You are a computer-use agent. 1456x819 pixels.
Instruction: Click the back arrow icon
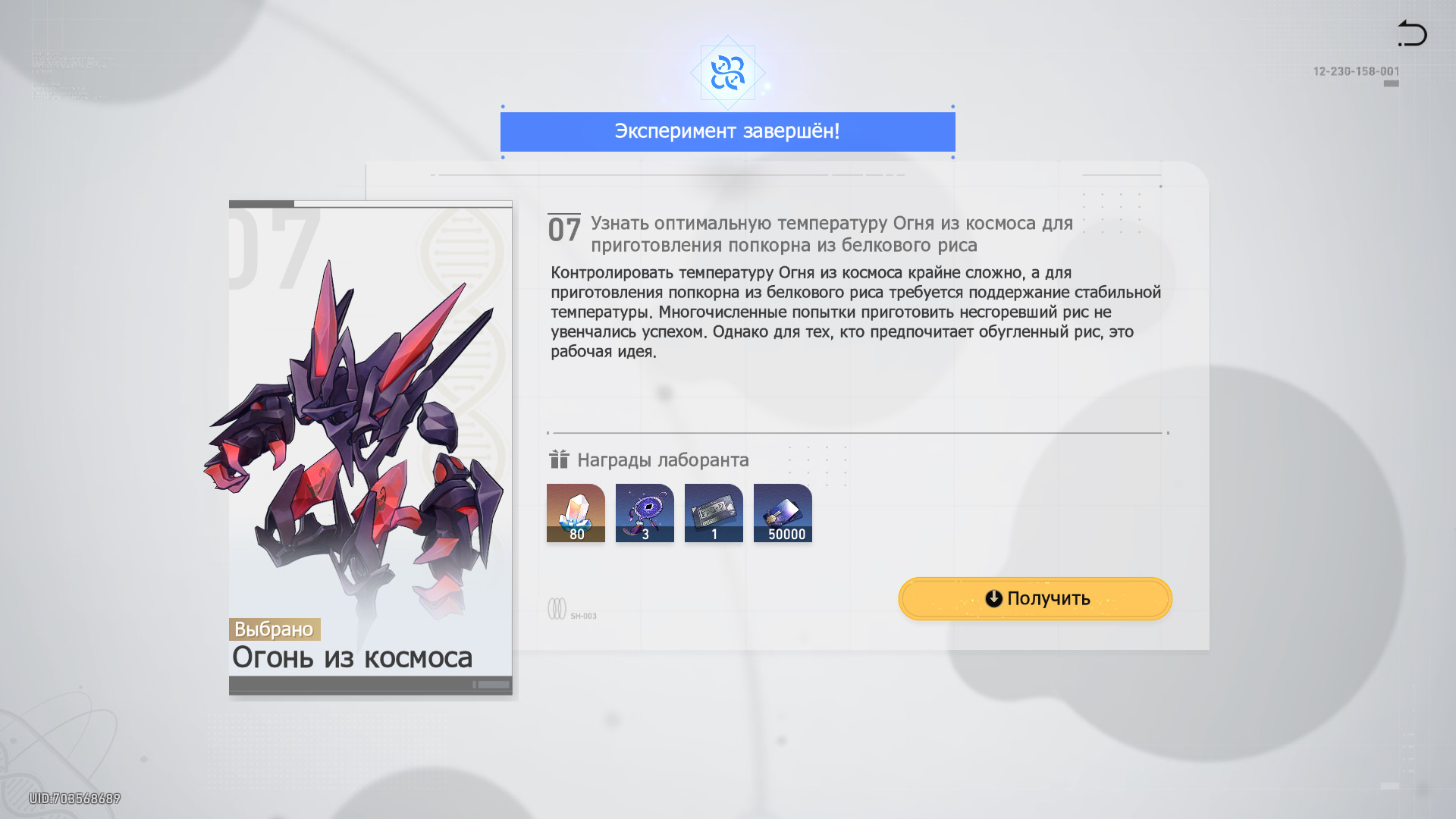(1412, 33)
